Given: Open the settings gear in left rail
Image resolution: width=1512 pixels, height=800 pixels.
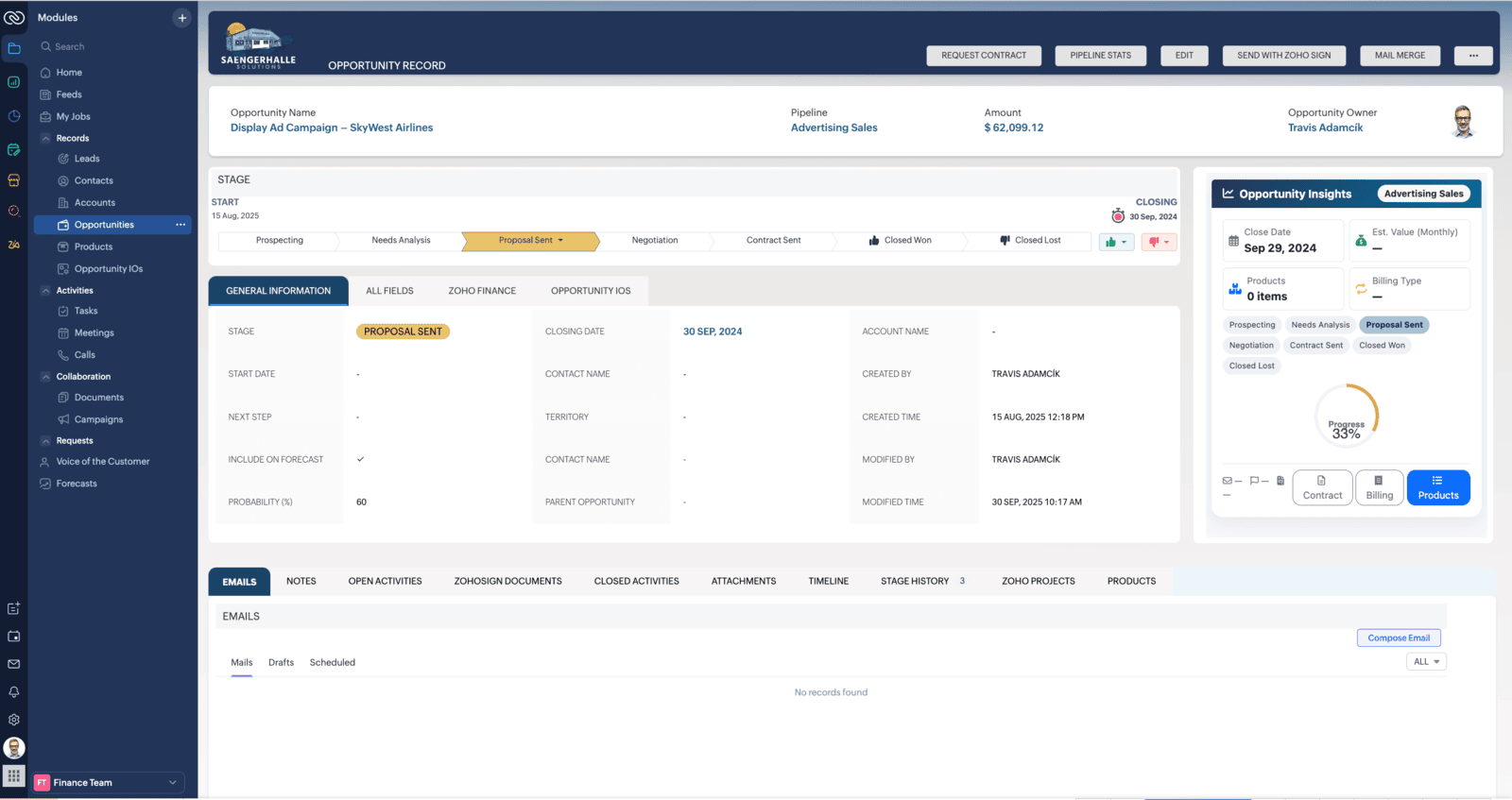Looking at the screenshot, I should pyautogui.click(x=14, y=720).
